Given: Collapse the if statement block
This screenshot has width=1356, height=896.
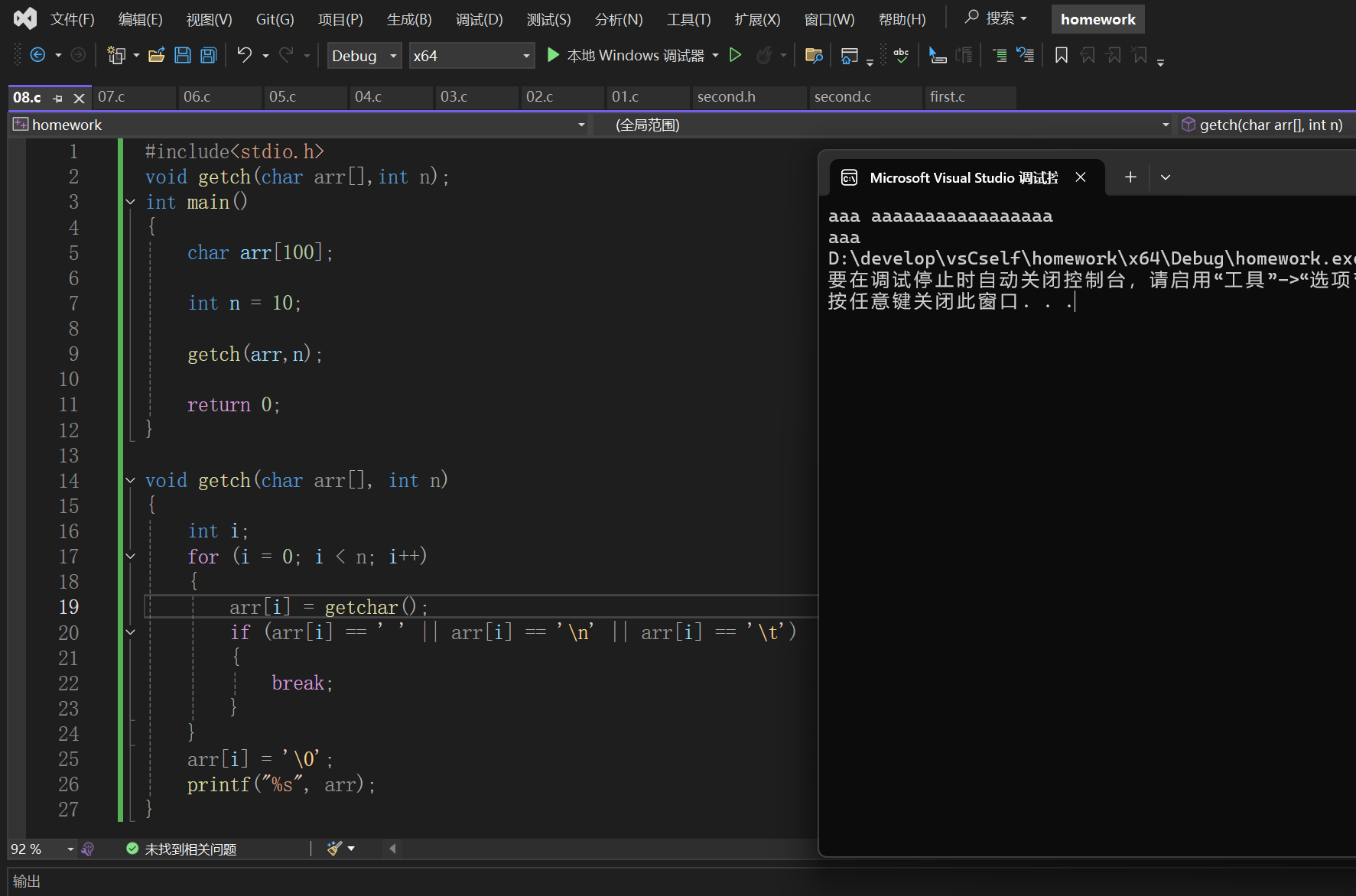Looking at the screenshot, I should point(131,632).
